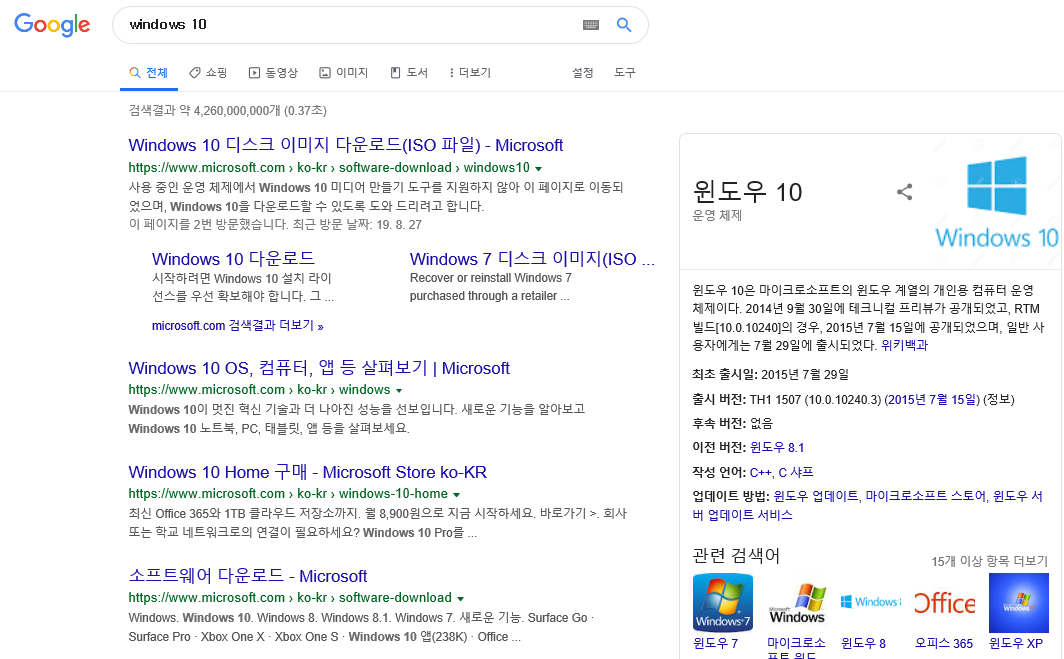Open Windows 10 디스크 이미지 다운로드 result
The height and width of the screenshot is (659, 1064).
coord(345,145)
